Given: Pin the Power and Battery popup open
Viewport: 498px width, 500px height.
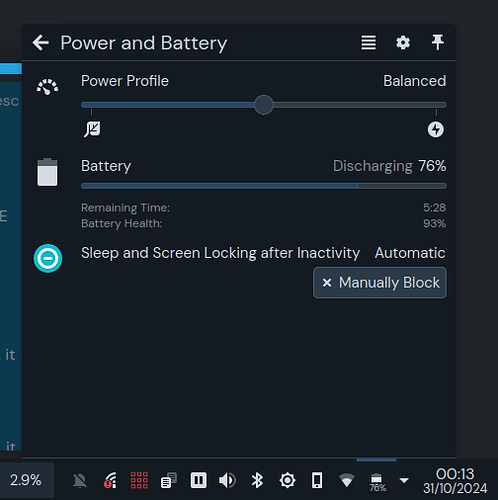Looking at the screenshot, I should [x=438, y=42].
